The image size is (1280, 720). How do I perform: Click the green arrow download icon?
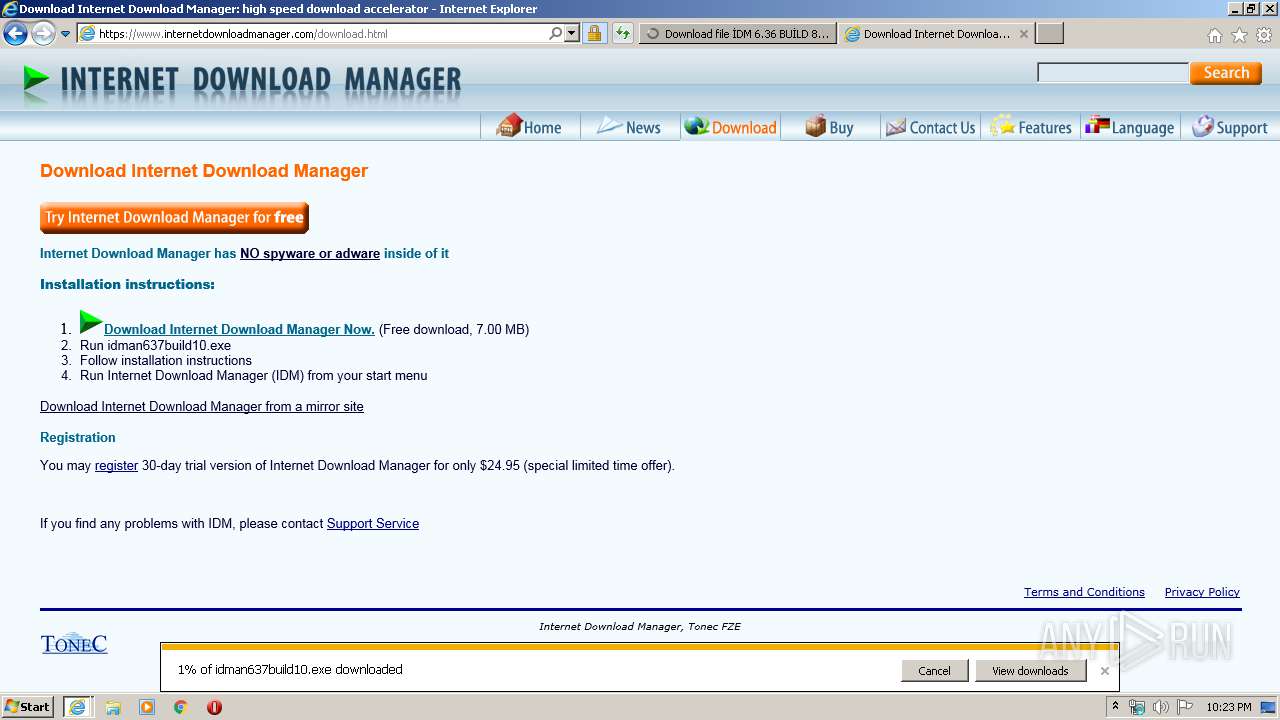pos(91,322)
